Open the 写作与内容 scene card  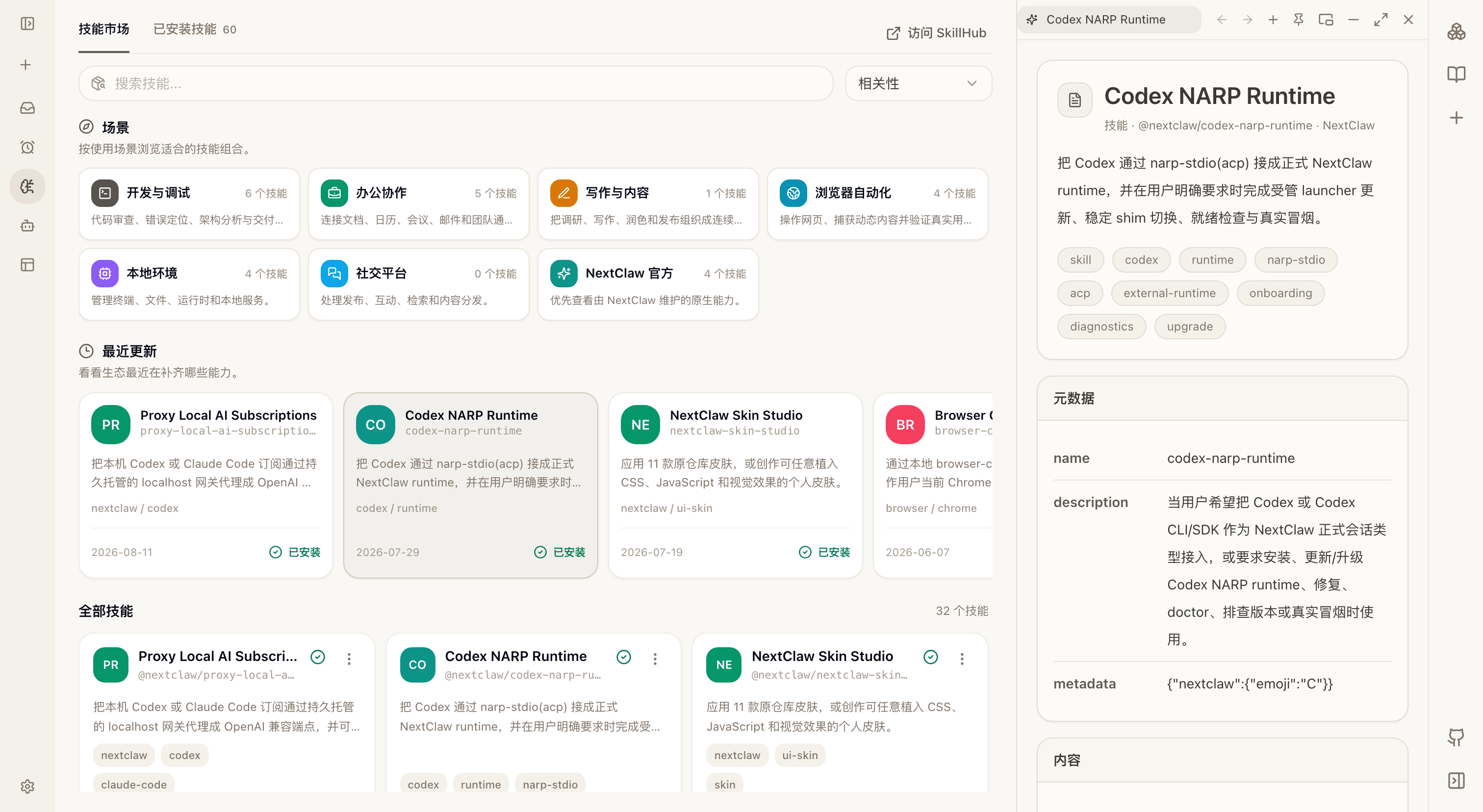(648, 203)
